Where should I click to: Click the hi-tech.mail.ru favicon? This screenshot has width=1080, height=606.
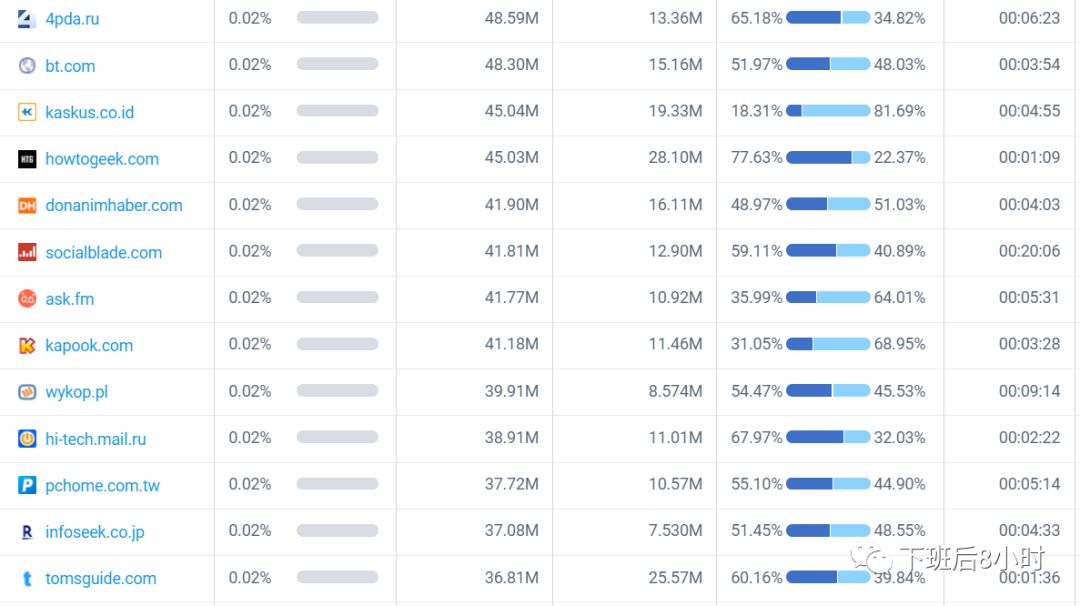[x=27, y=438]
